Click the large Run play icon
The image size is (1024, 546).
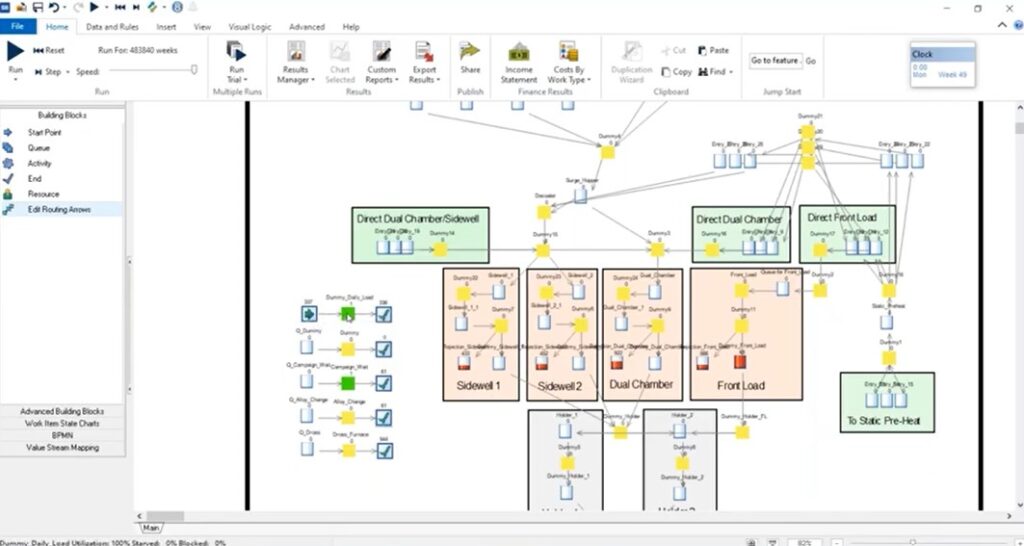coord(15,51)
